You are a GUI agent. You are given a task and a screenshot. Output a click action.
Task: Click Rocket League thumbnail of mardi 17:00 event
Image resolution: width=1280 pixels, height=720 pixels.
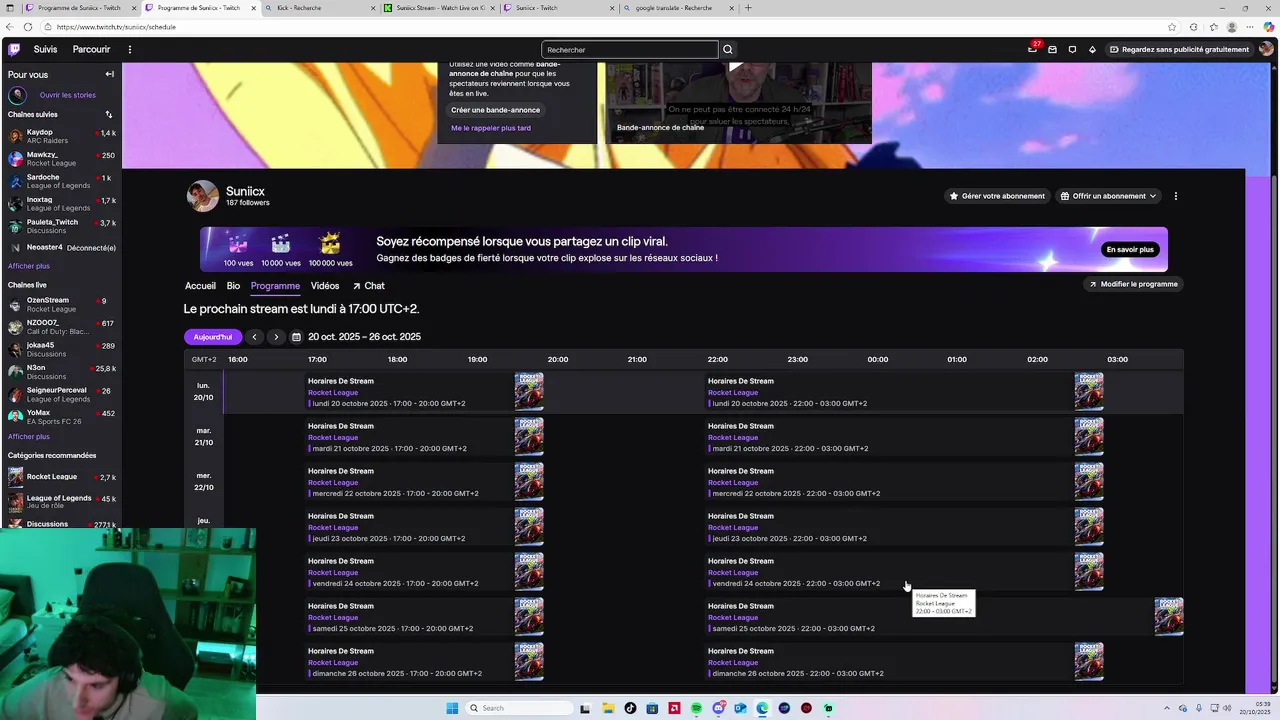coord(529,437)
